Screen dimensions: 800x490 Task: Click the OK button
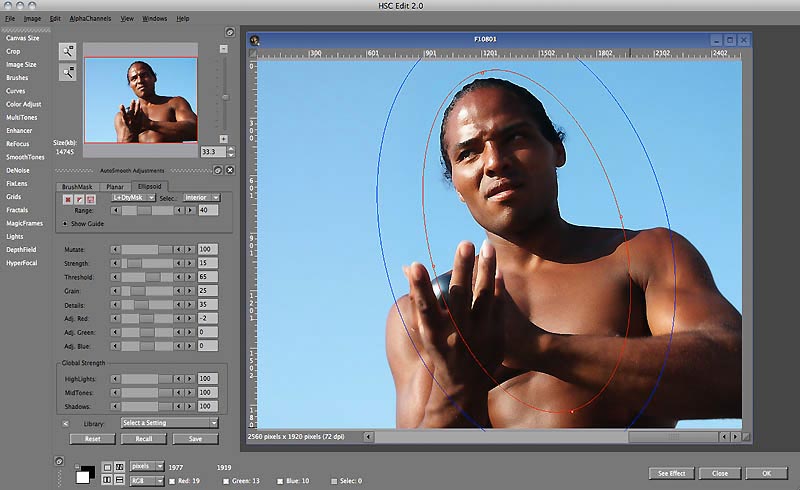[x=766, y=473]
